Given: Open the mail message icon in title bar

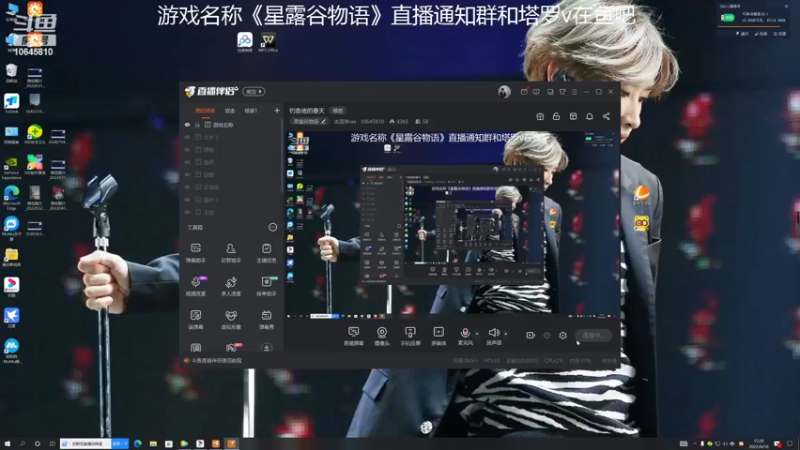Looking at the screenshot, I should (x=524, y=92).
